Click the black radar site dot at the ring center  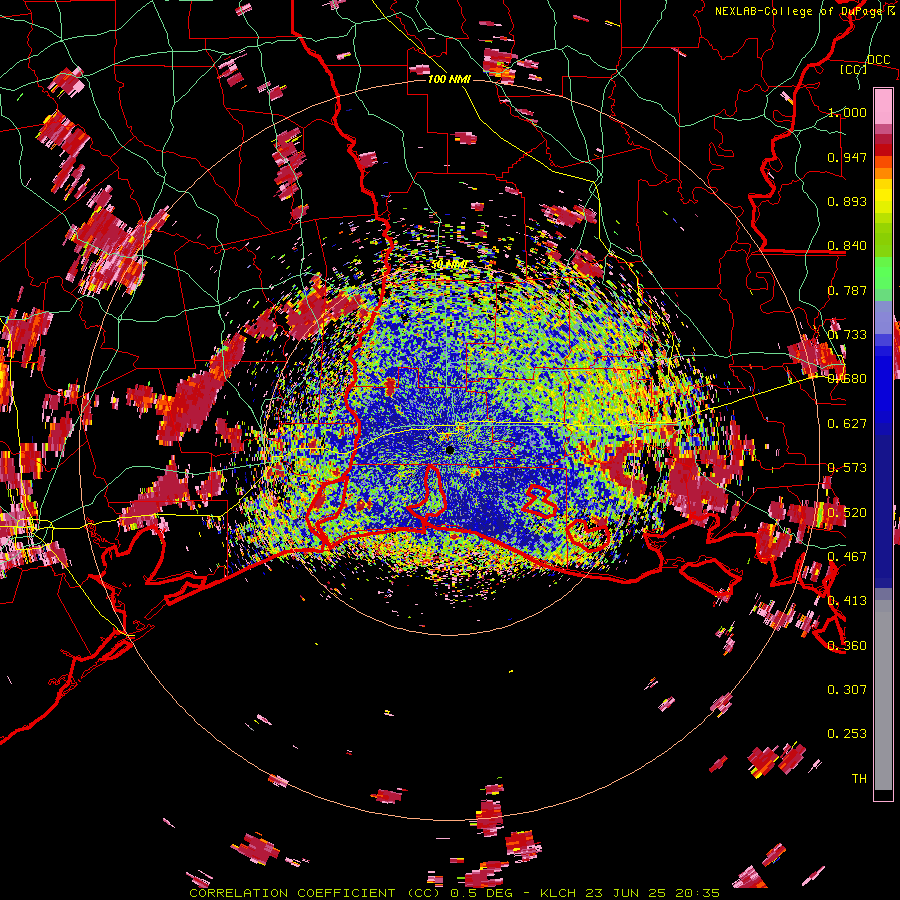click(450, 451)
